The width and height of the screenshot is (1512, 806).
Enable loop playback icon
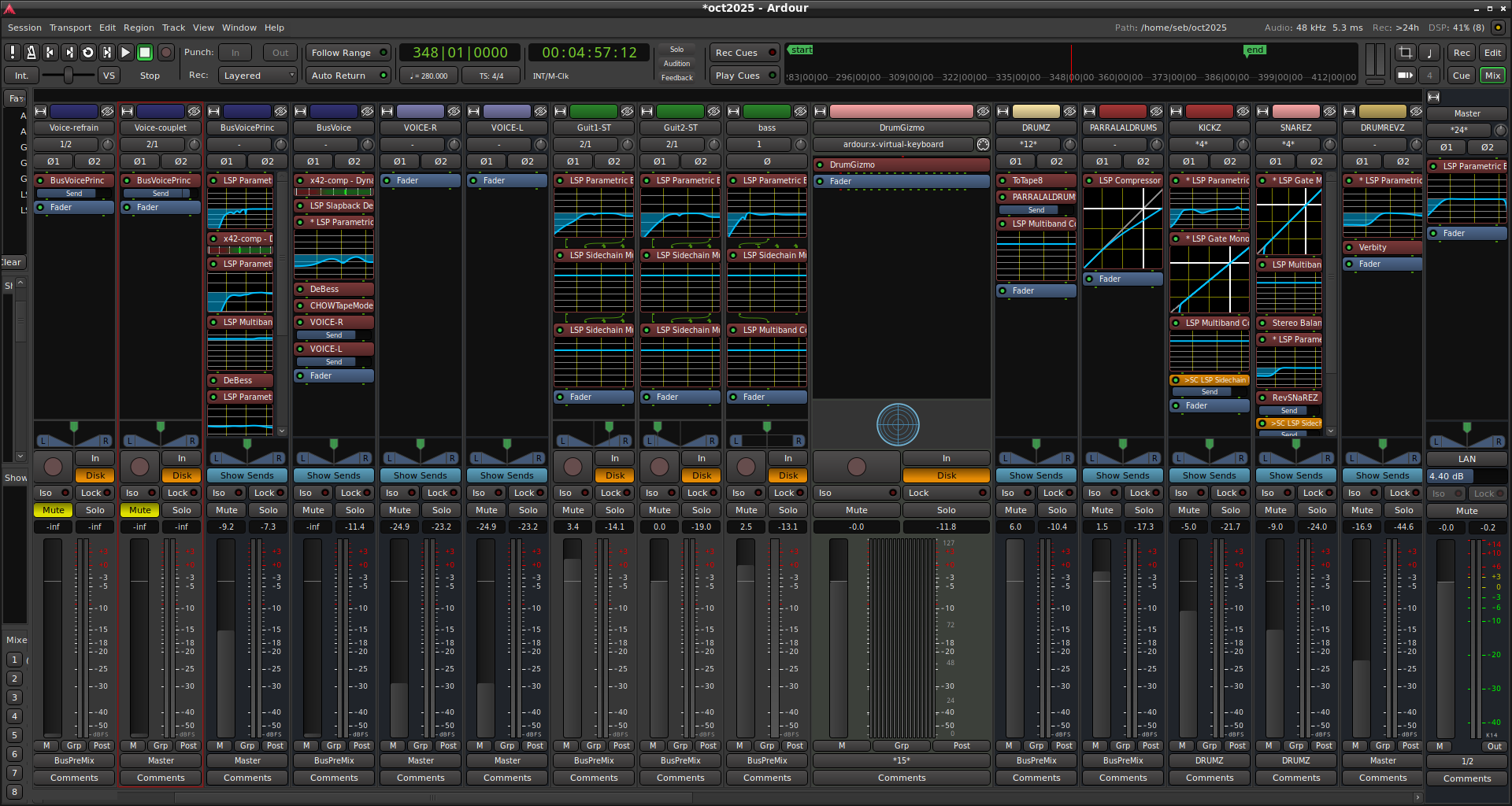[x=87, y=53]
